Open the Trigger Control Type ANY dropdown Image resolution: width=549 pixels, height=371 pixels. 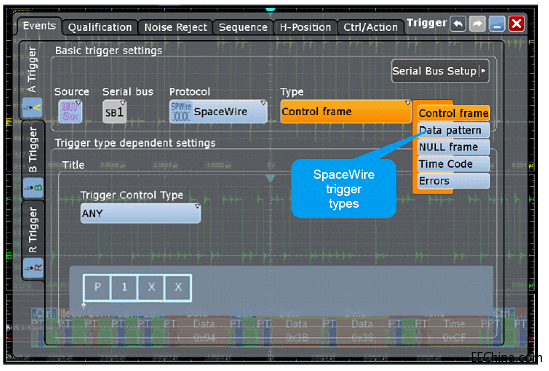[x=141, y=213]
